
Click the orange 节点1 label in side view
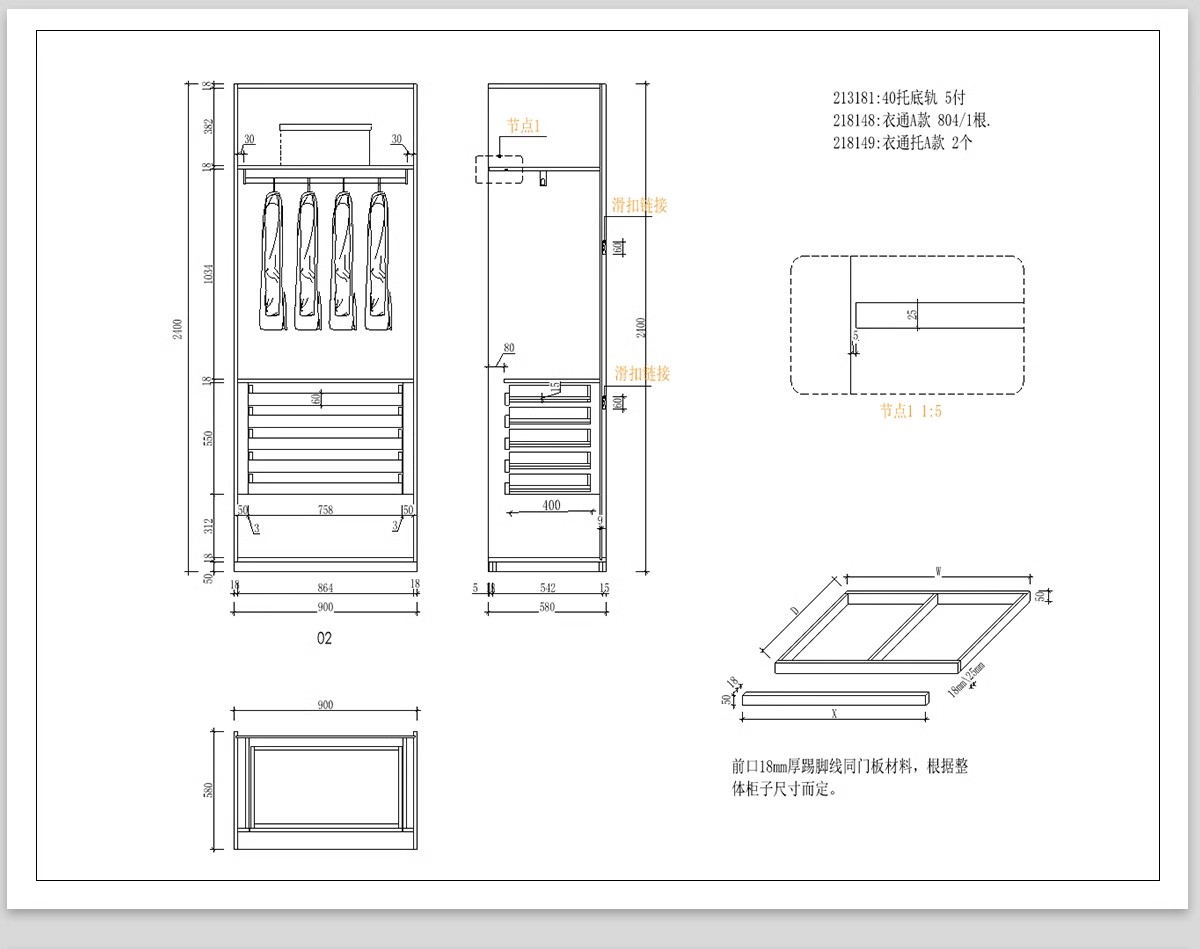point(523,126)
